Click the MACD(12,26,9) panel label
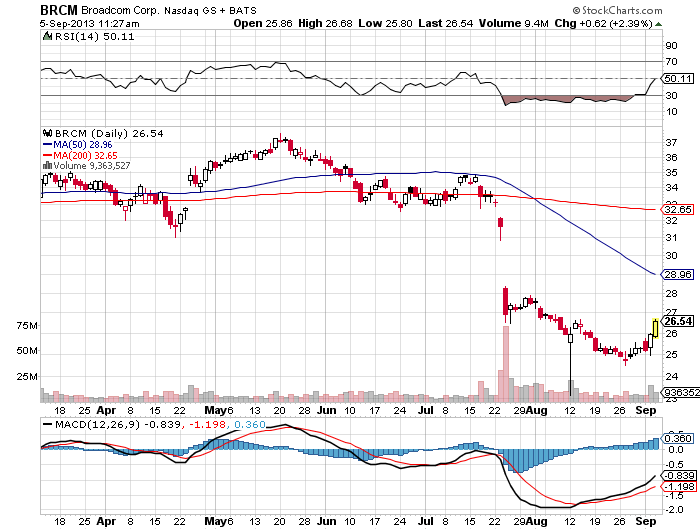 coord(96,424)
